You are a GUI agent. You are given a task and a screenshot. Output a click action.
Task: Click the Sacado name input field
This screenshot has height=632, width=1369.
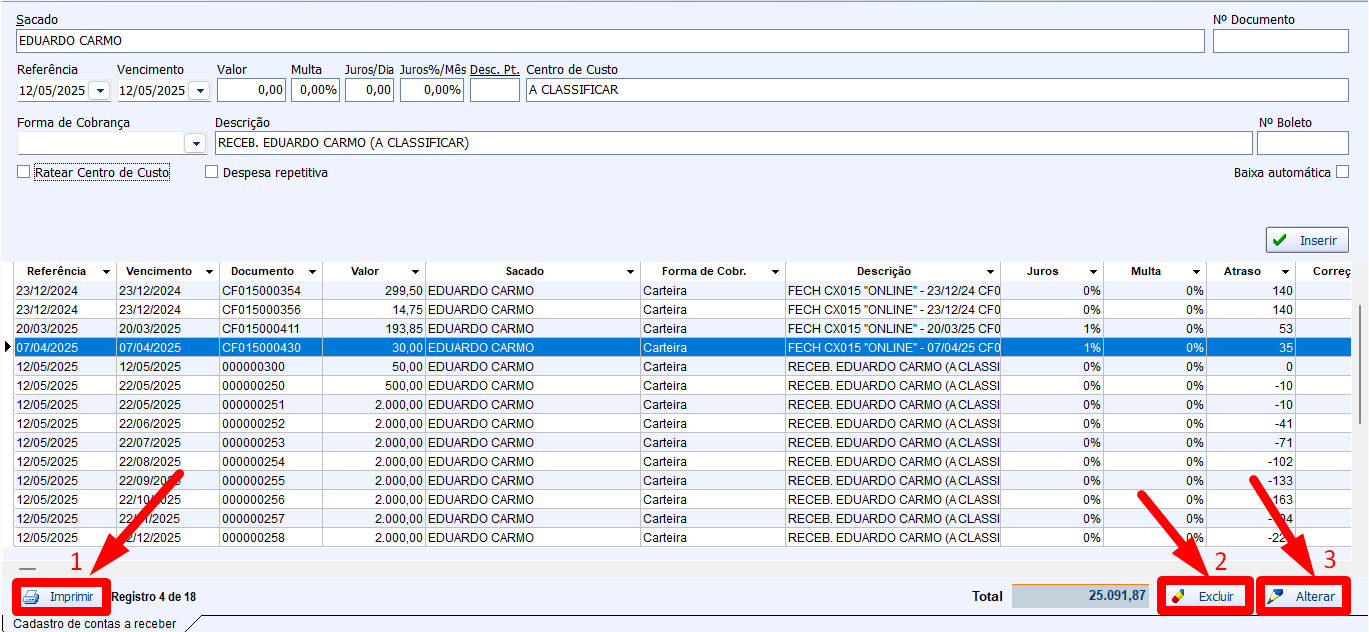610,41
